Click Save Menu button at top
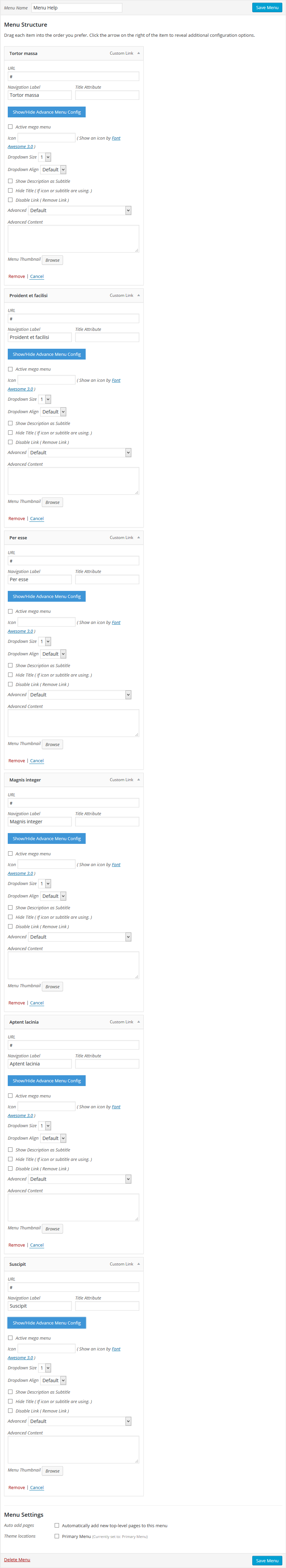 point(267,8)
